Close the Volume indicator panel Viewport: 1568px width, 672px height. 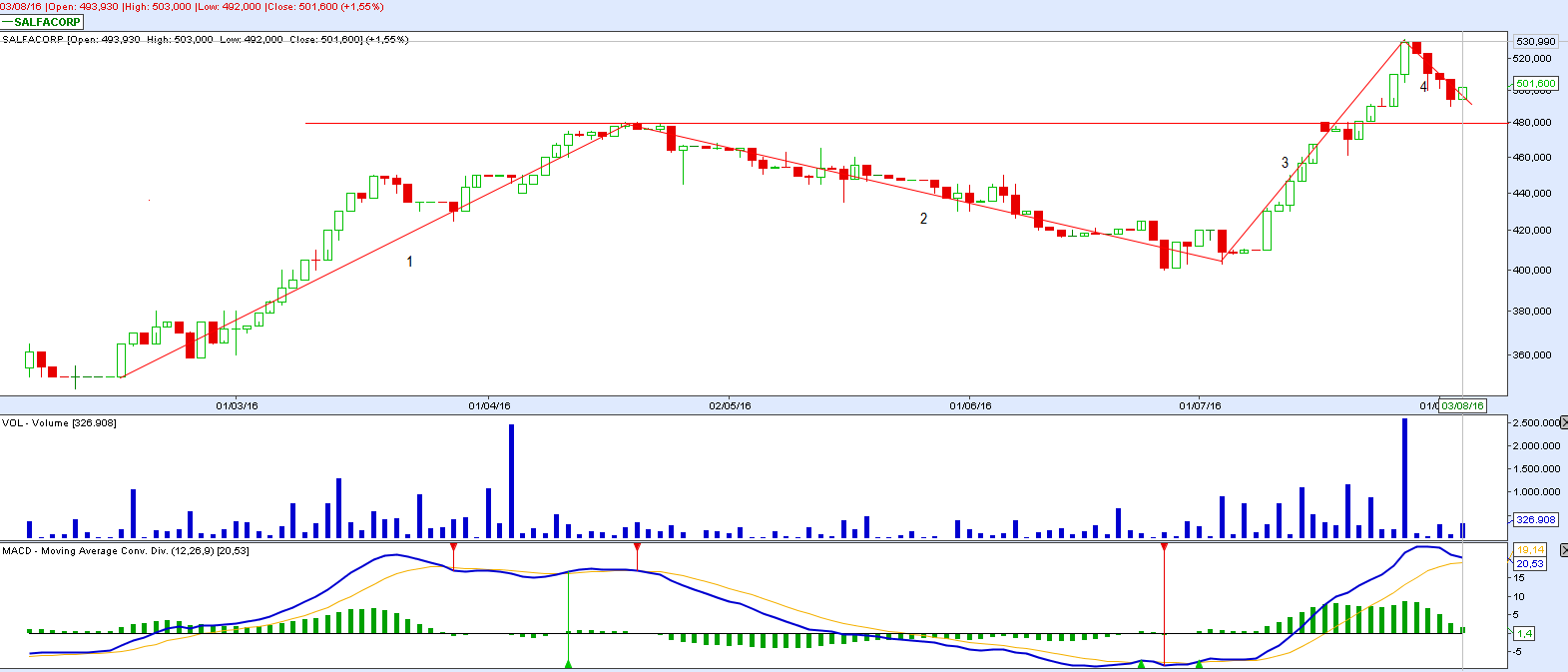coord(1562,422)
